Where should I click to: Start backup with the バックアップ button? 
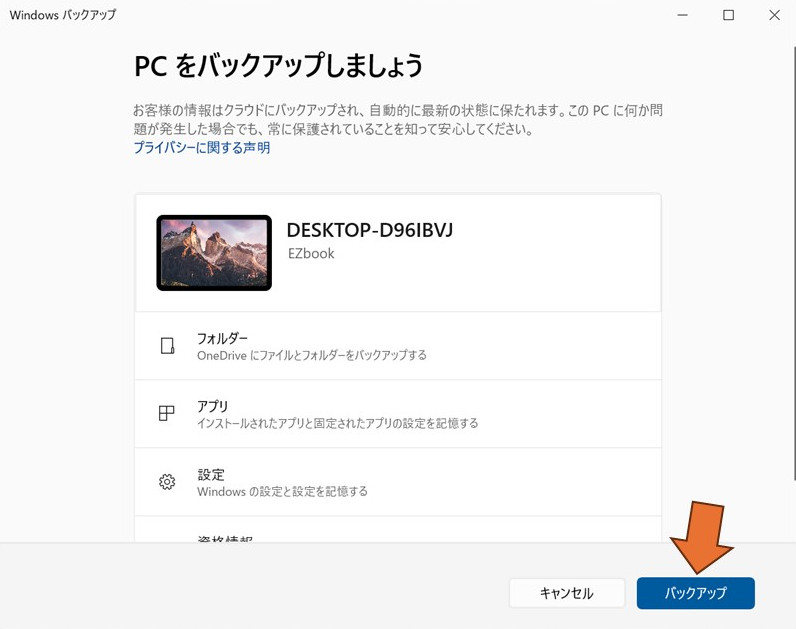pos(695,593)
